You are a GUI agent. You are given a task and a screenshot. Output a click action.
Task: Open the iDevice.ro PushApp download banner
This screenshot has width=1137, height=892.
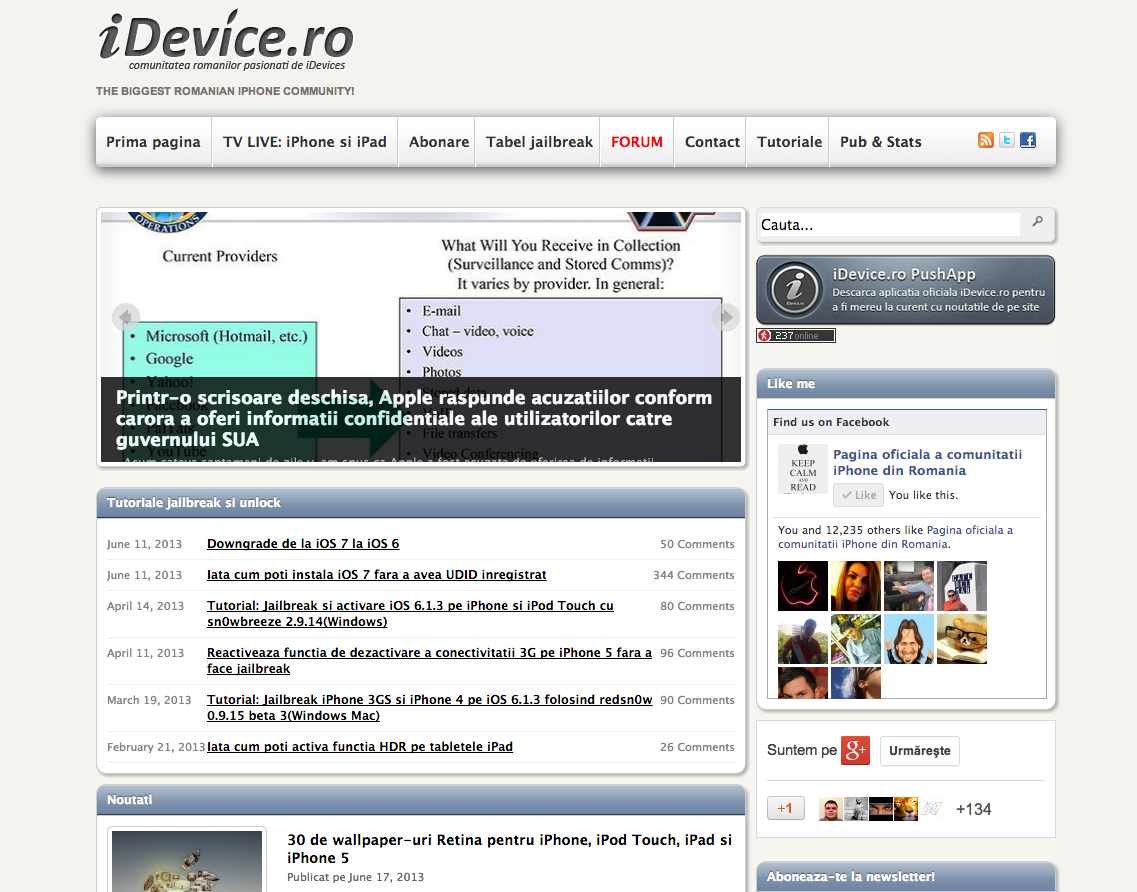tap(905, 290)
